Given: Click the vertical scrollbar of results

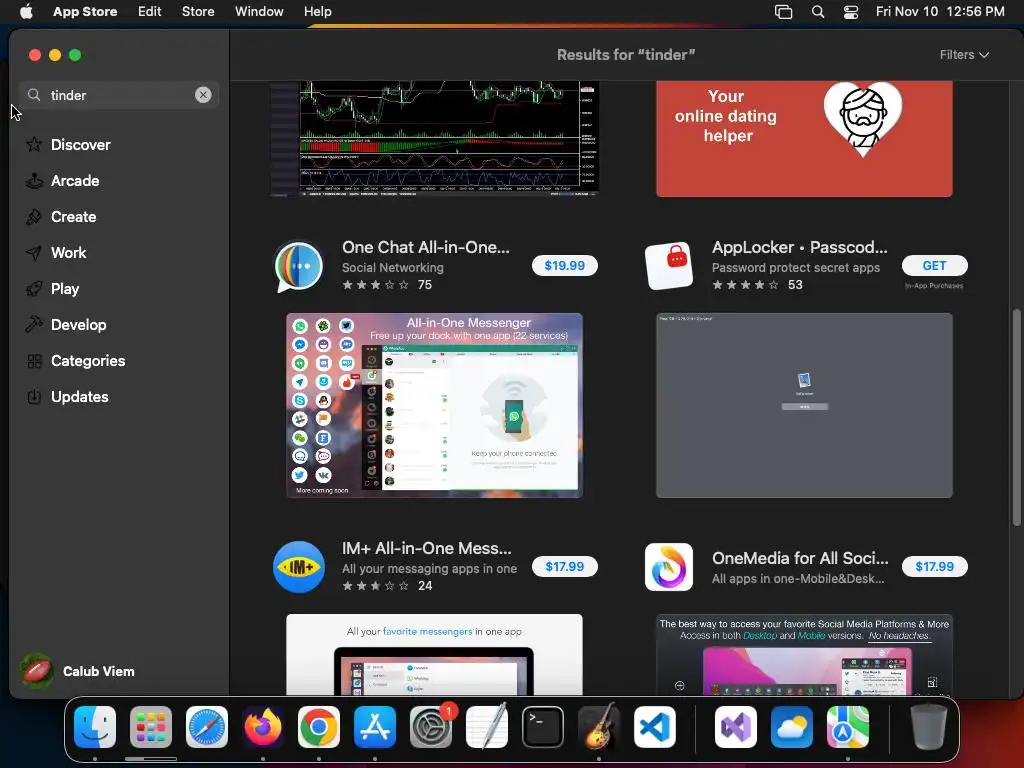Looking at the screenshot, I should 1016,417.
